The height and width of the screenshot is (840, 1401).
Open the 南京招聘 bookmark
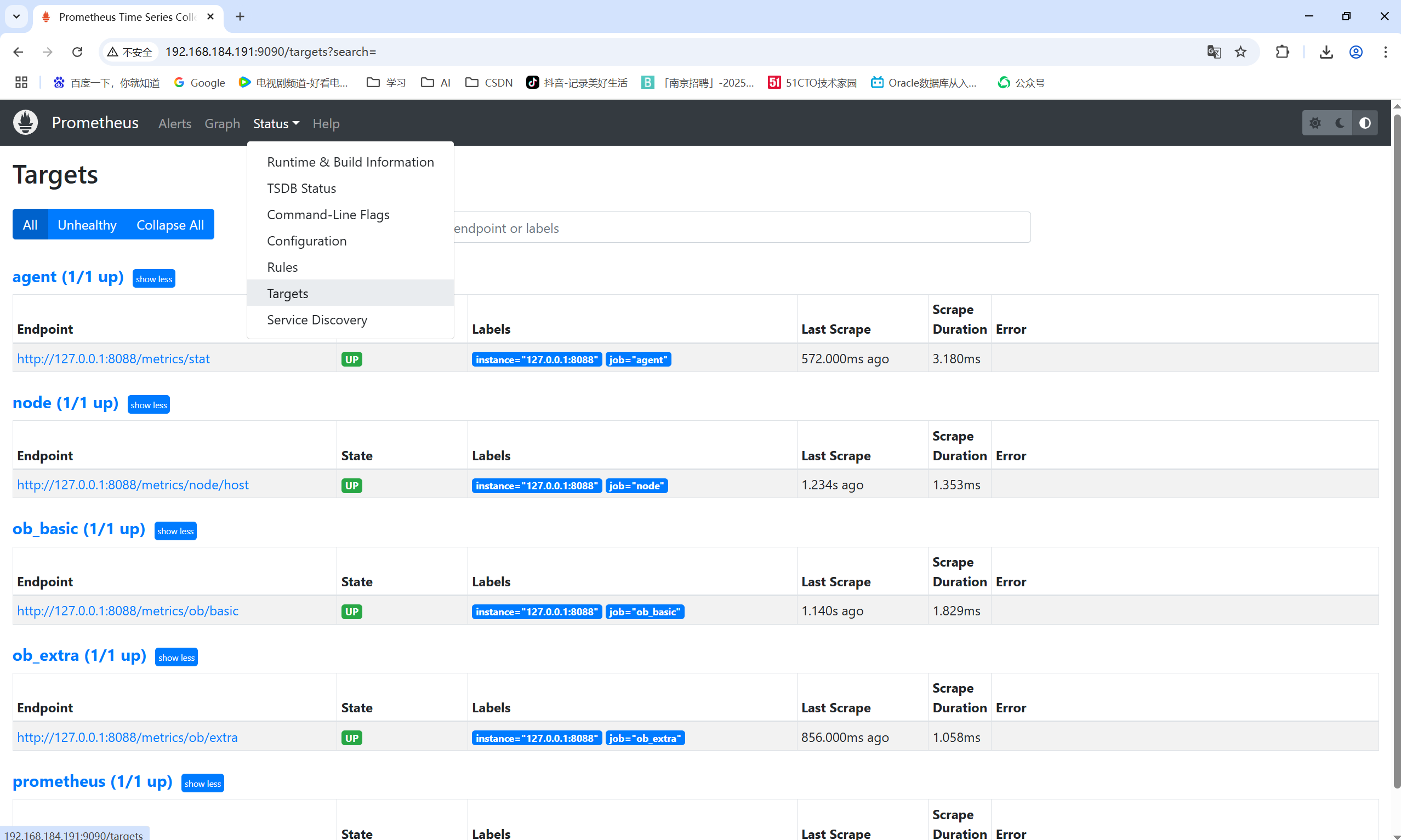click(x=698, y=83)
